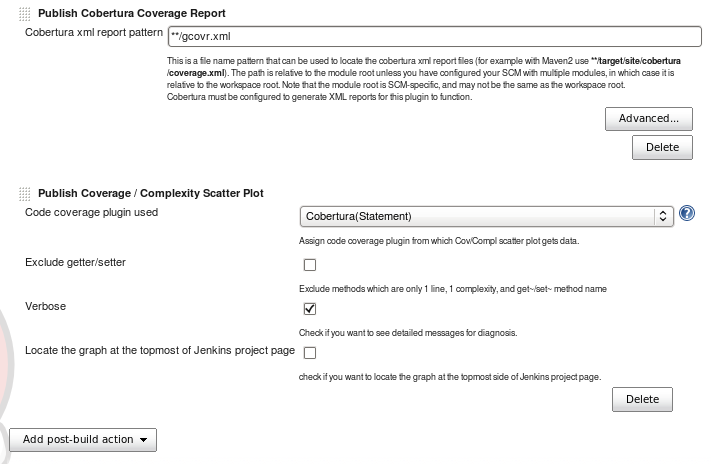Delete the Publish Cobertura Coverage Report step

pyautogui.click(x=661, y=147)
